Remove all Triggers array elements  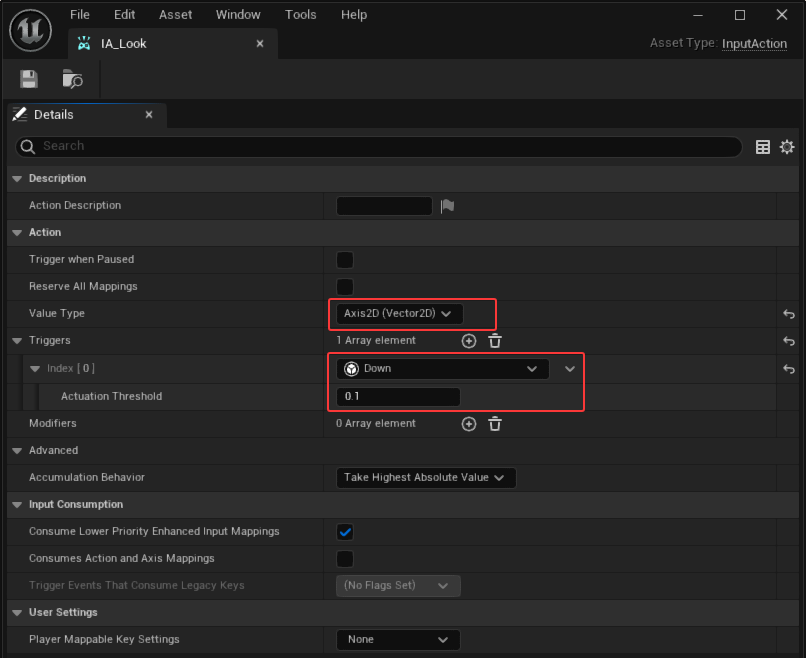point(494,341)
